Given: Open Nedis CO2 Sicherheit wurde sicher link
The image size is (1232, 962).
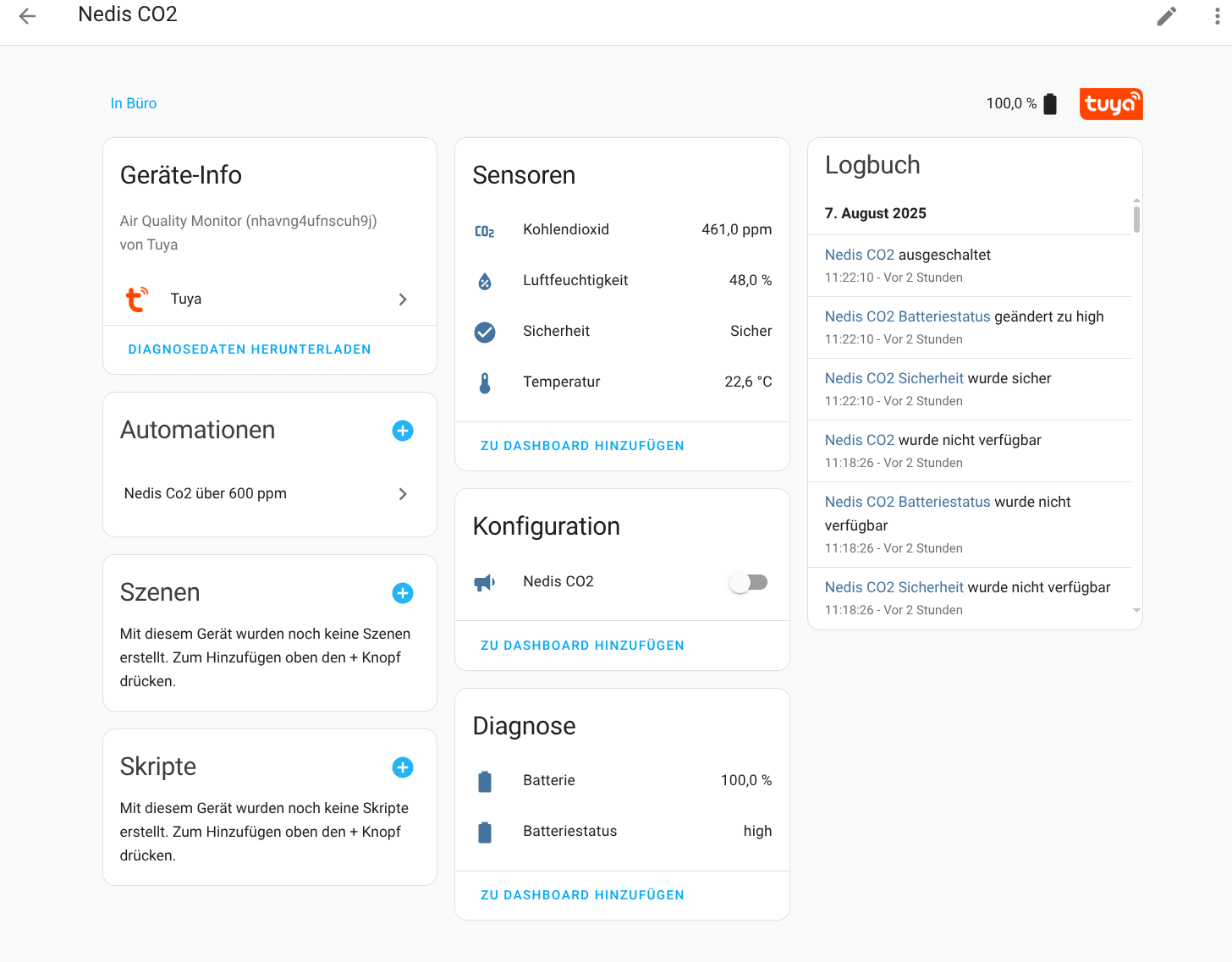Looking at the screenshot, I should [x=894, y=378].
